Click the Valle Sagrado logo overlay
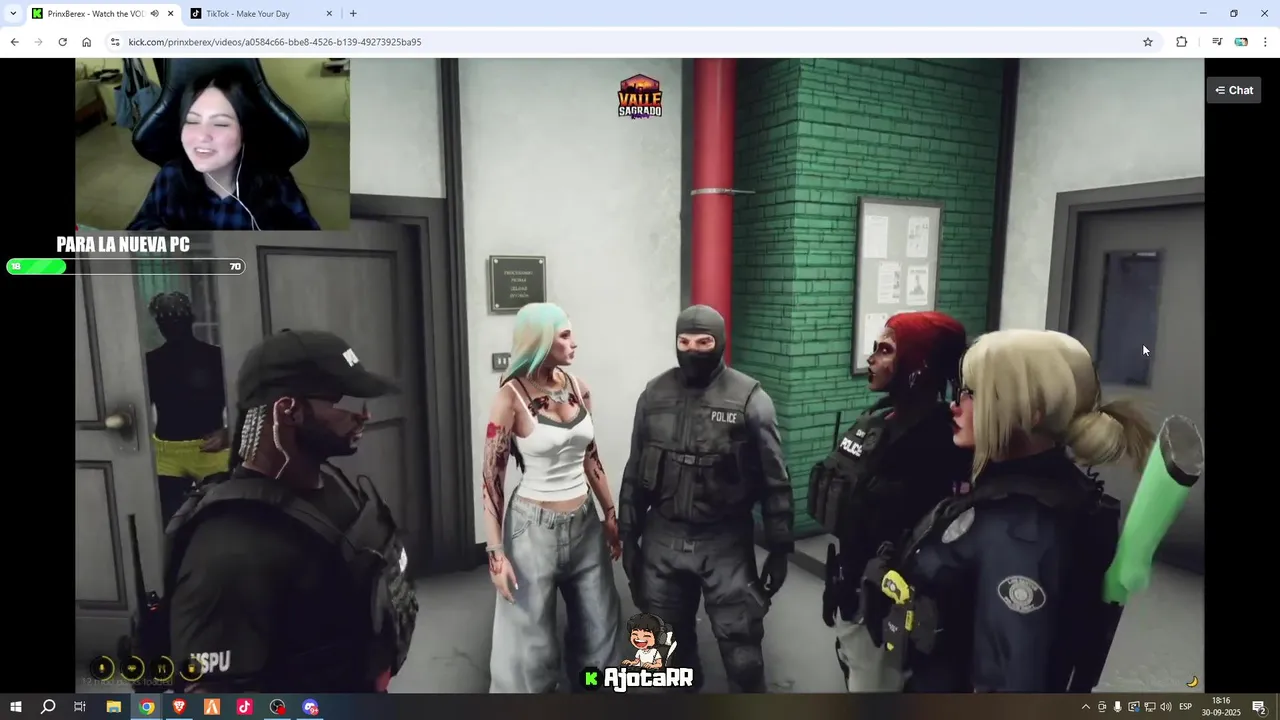 [640, 97]
